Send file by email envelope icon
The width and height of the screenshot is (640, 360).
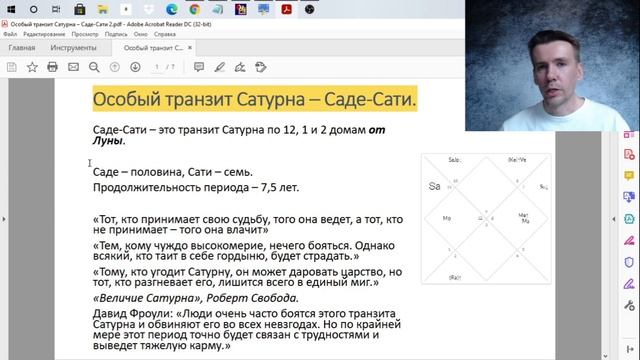[73, 67]
